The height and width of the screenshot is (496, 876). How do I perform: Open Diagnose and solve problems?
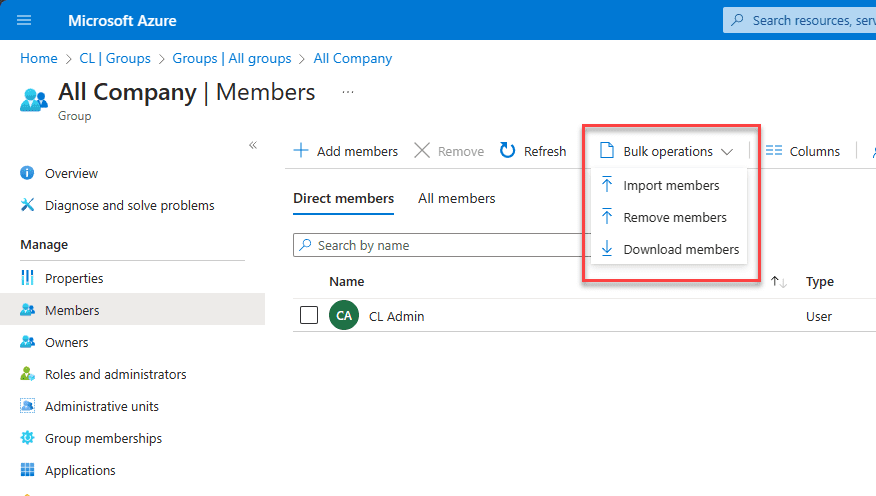132,206
